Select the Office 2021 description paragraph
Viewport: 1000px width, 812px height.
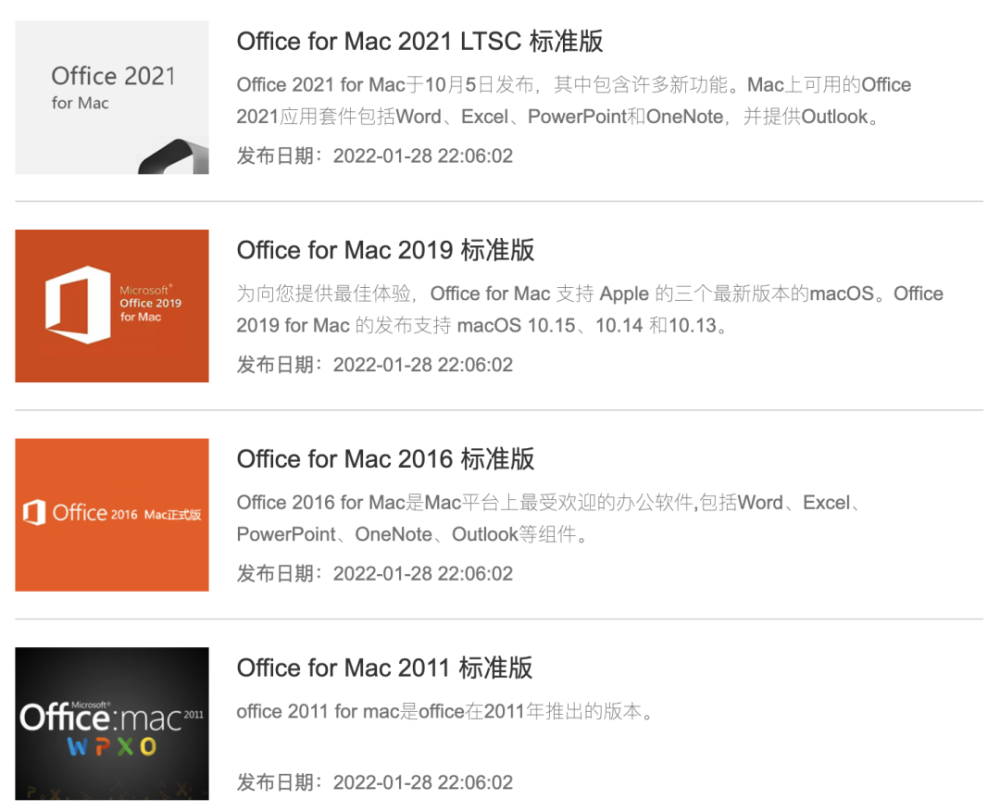574,101
